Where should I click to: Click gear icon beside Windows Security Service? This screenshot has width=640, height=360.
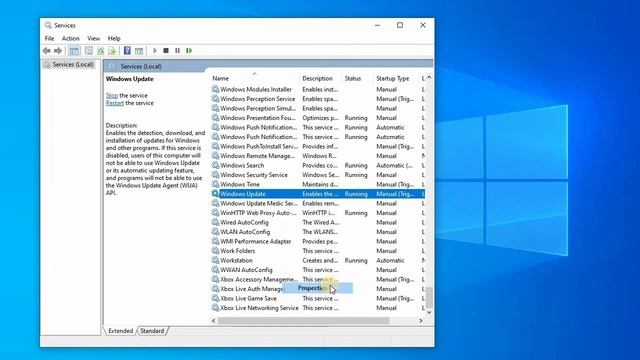pos(215,175)
